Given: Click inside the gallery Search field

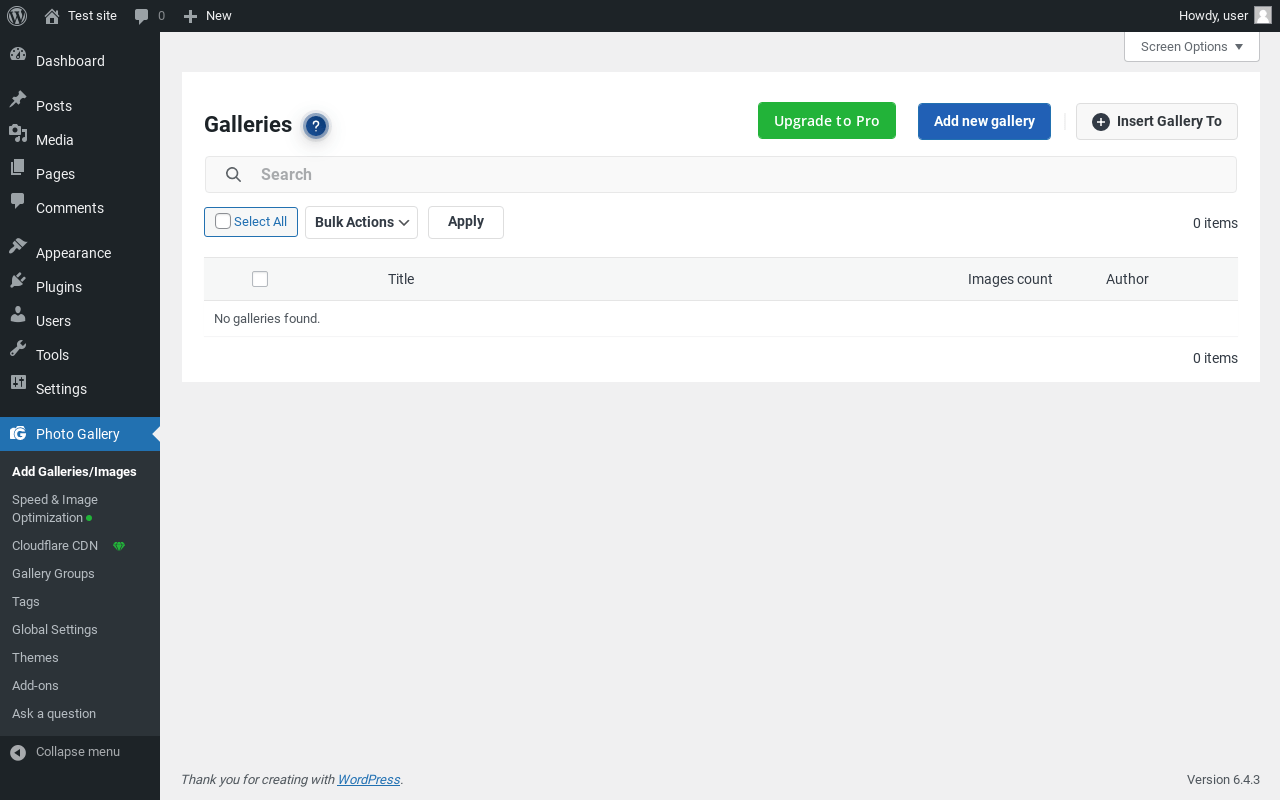Looking at the screenshot, I should [721, 174].
